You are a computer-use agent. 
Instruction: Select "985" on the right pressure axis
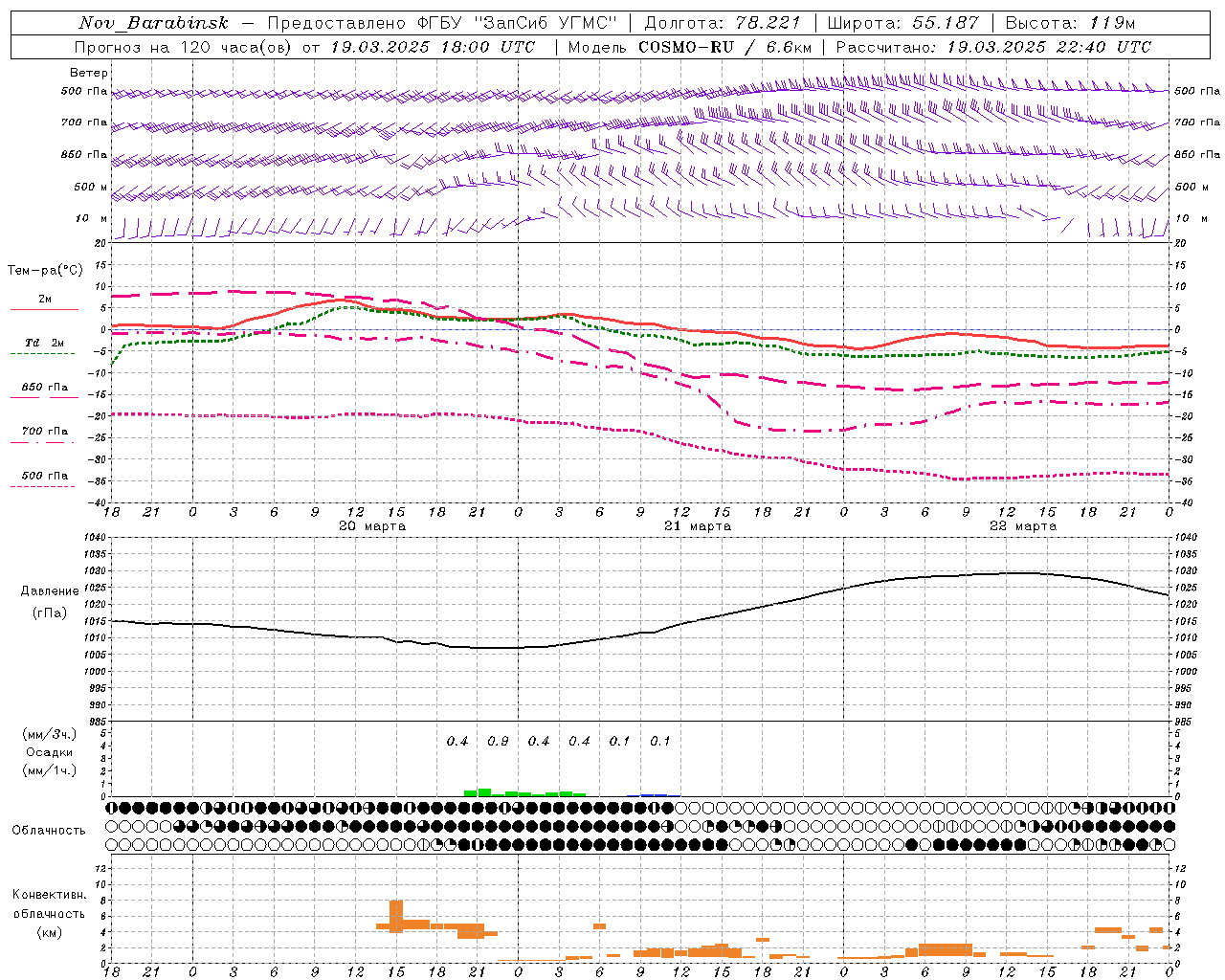pos(1185,722)
